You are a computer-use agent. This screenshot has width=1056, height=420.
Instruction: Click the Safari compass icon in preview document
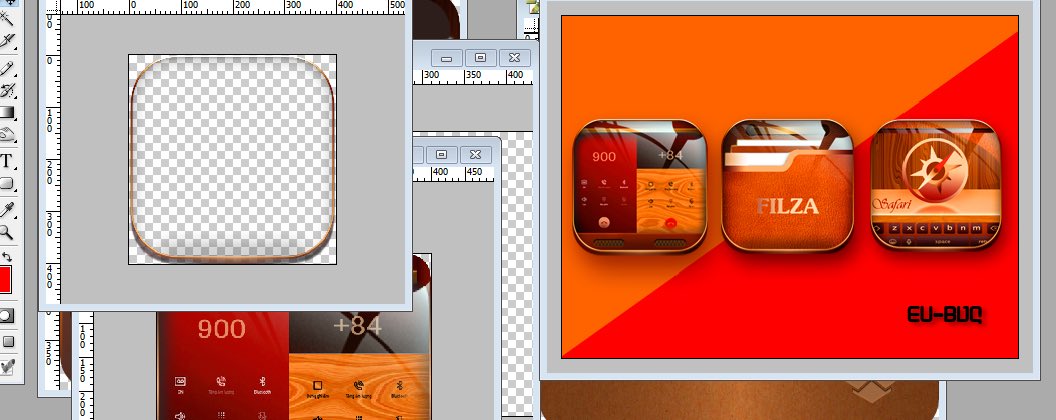(x=935, y=186)
